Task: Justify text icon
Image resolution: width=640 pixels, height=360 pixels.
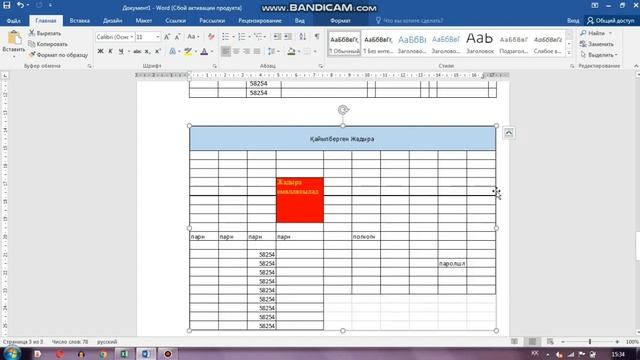Action: point(257,51)
